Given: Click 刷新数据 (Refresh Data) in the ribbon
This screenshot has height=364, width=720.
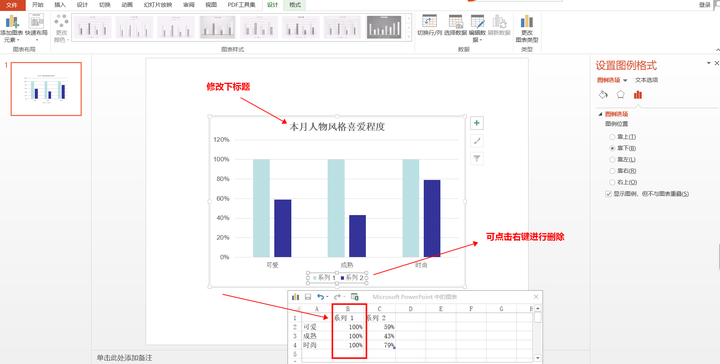Looking at the screenshot, I should [500, 26].
